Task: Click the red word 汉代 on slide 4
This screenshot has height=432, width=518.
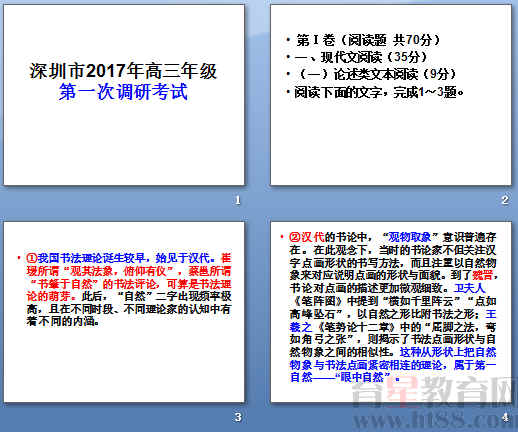Action: point(313,237)
